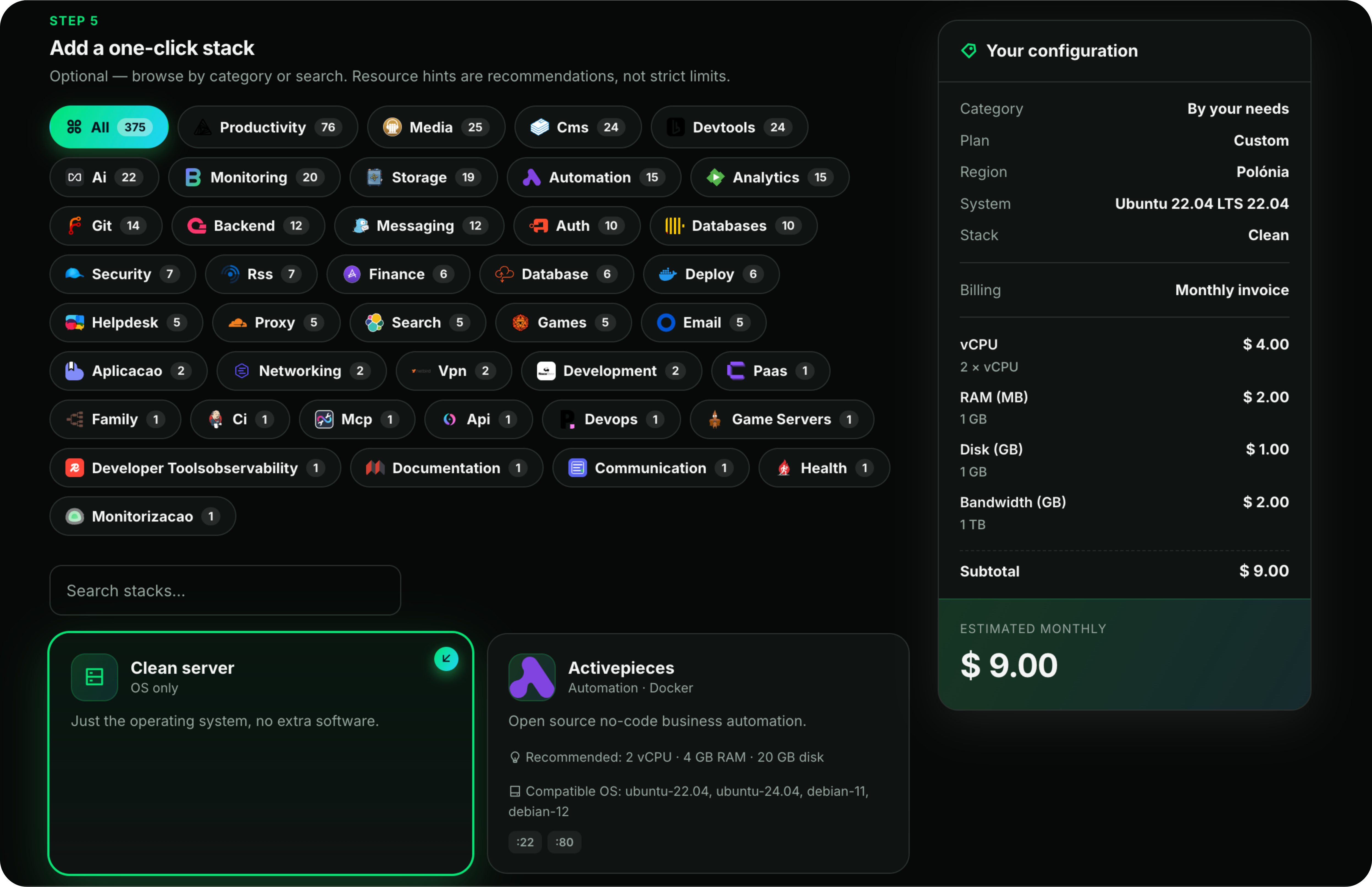Focus the Search stacks input field
Image resolution: width=1372 pixels, height=887 pixels.
coord(225,591)
